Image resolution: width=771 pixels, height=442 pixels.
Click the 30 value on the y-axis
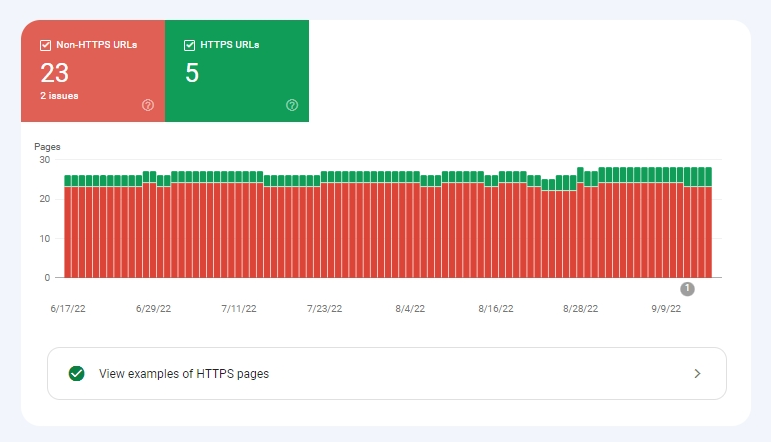pyautogui.click(x=45, y=160)
